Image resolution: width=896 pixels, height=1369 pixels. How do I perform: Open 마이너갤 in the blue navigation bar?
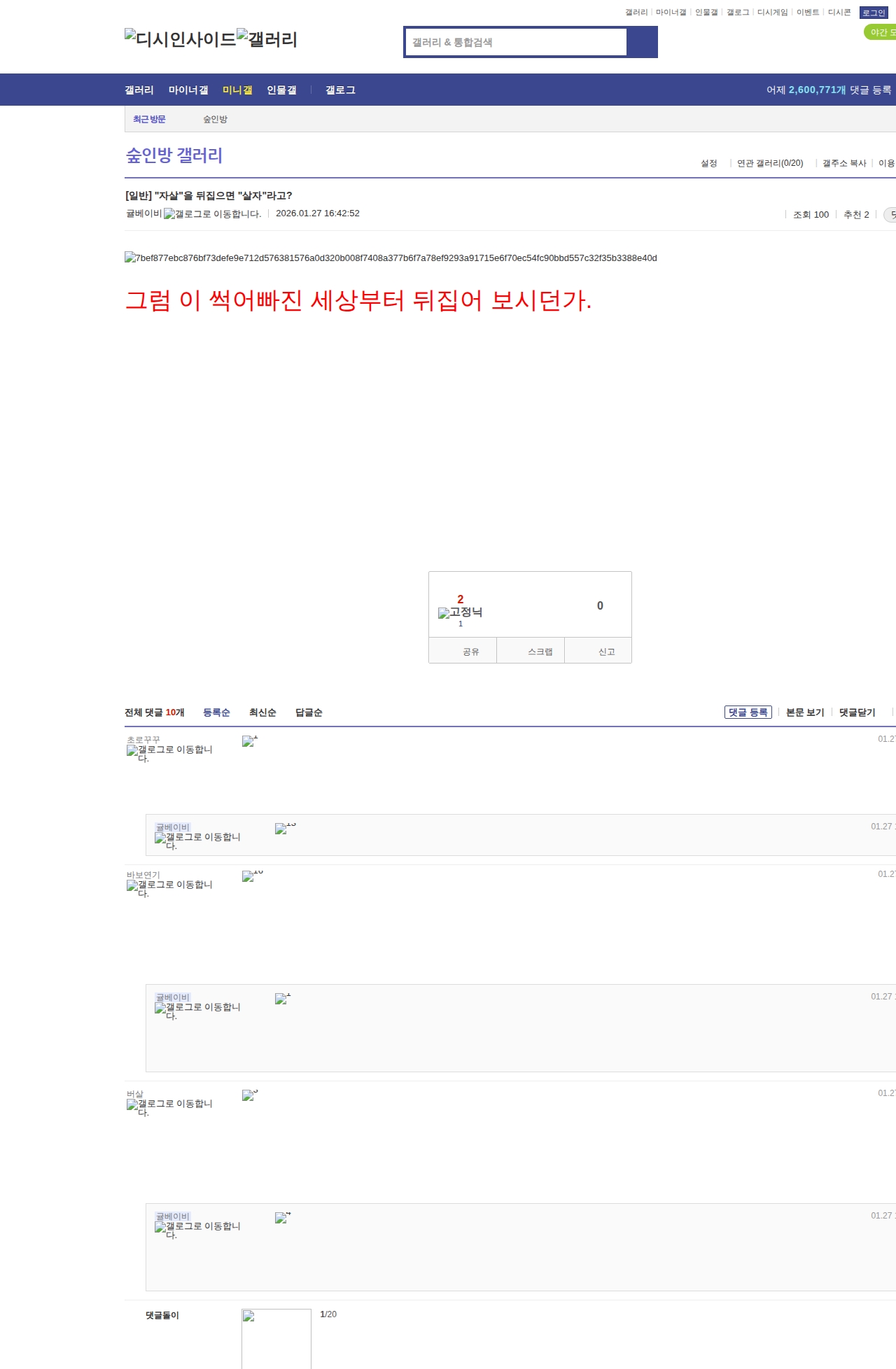(188, 90)
